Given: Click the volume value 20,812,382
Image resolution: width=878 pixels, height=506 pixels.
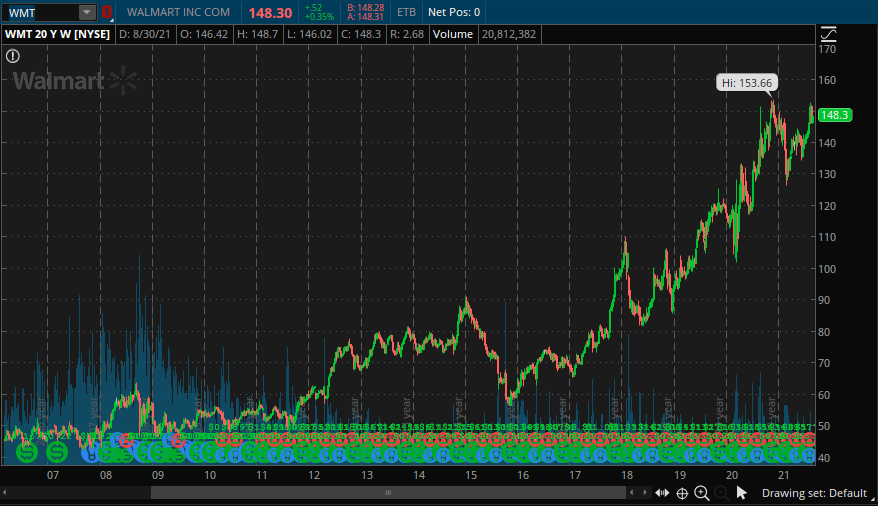Looking at the screenshot, I should (x=509, y=34).
